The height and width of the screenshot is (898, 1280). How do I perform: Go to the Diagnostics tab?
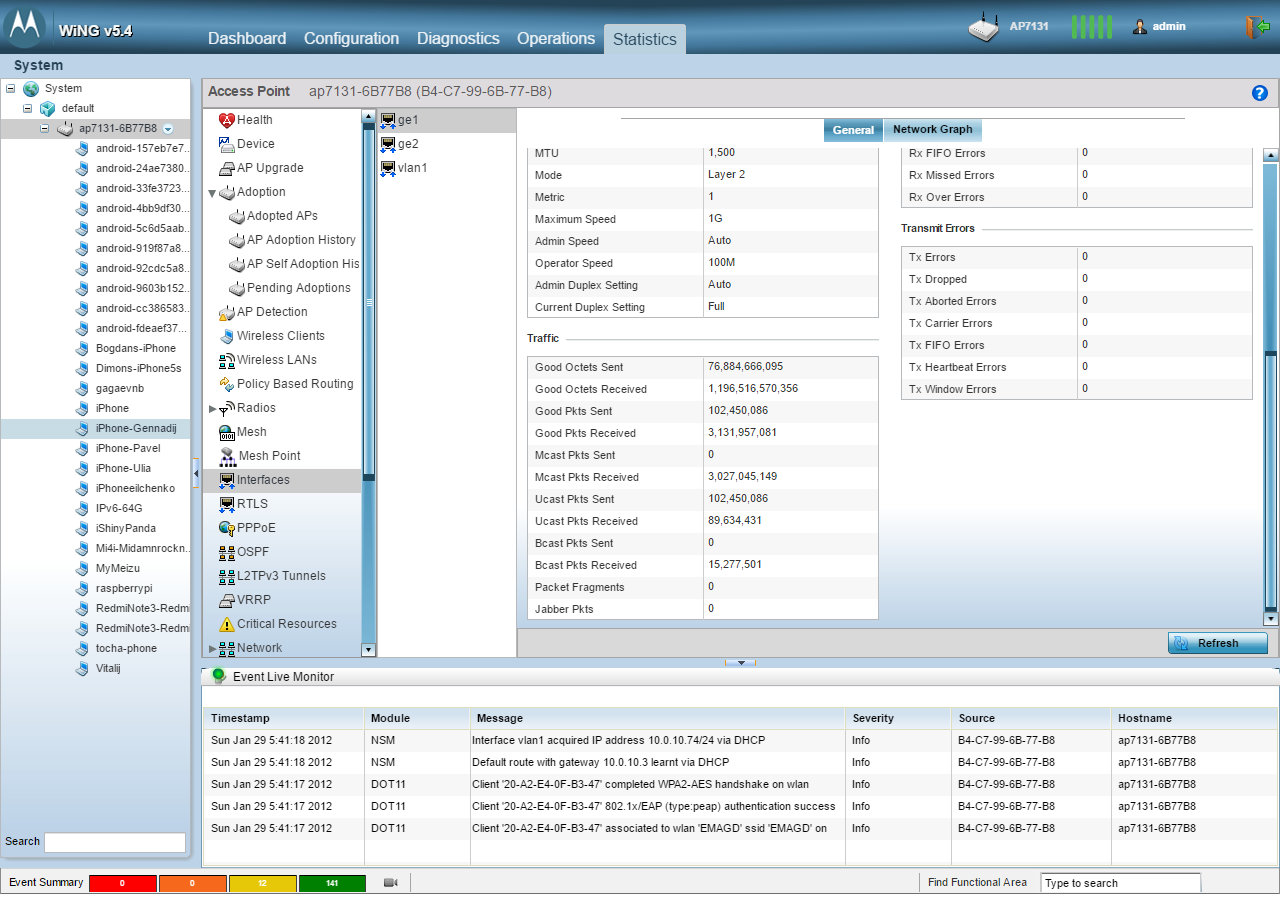(x=458, y=38)
